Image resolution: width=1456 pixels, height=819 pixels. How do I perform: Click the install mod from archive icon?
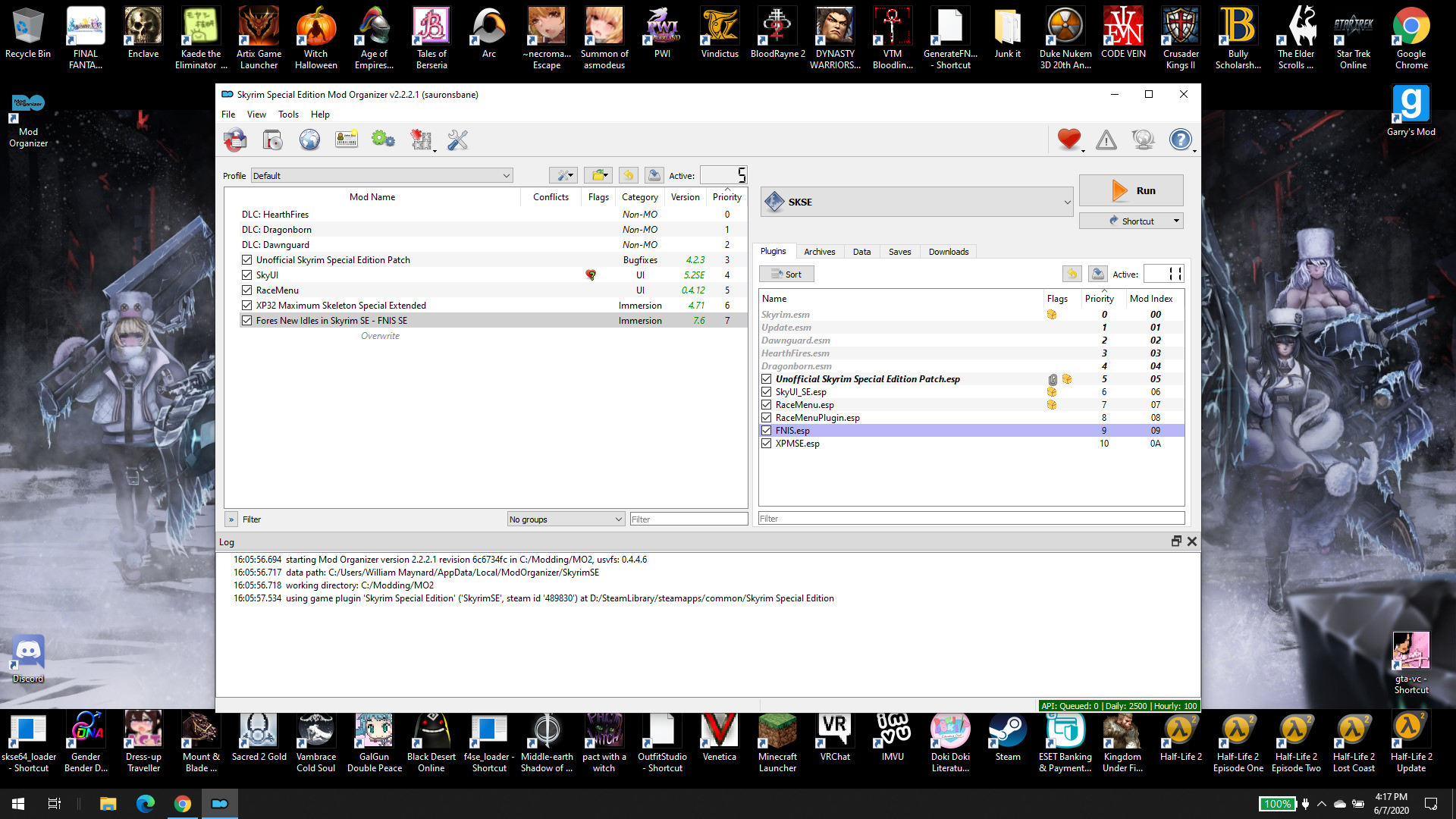pos(272,140)
